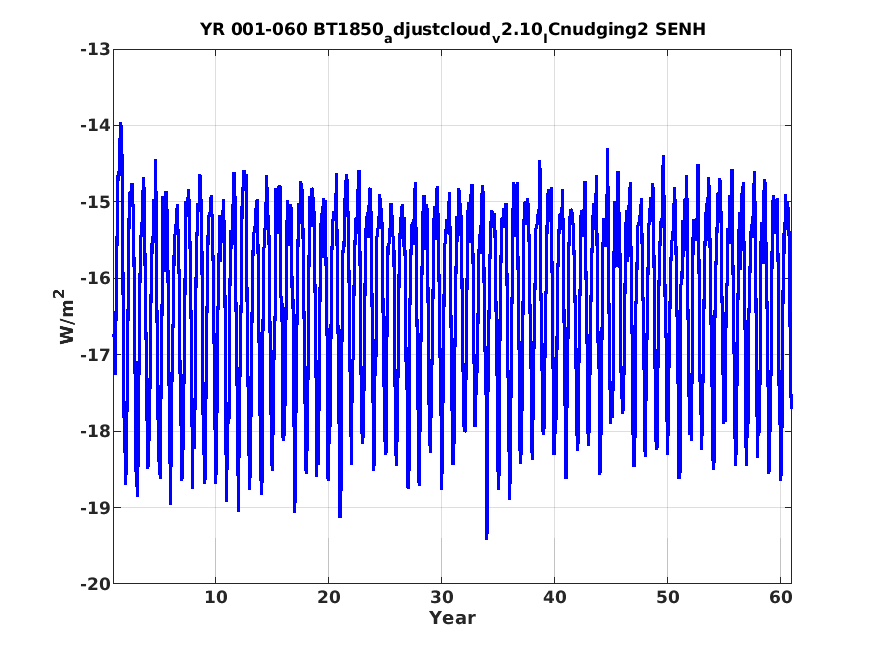The width and height of the screenshot is (875, 656).
Task: Click the y-axis tick label '-14'
Action: coord(95,126)
